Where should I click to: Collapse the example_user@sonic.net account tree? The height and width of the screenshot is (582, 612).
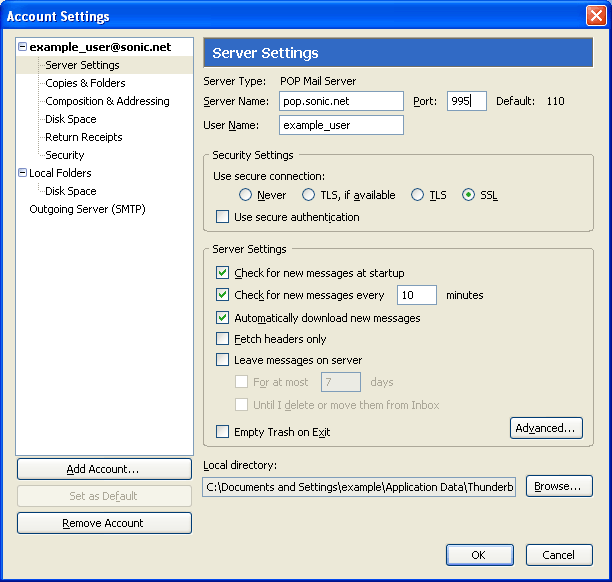pos(23,47)
